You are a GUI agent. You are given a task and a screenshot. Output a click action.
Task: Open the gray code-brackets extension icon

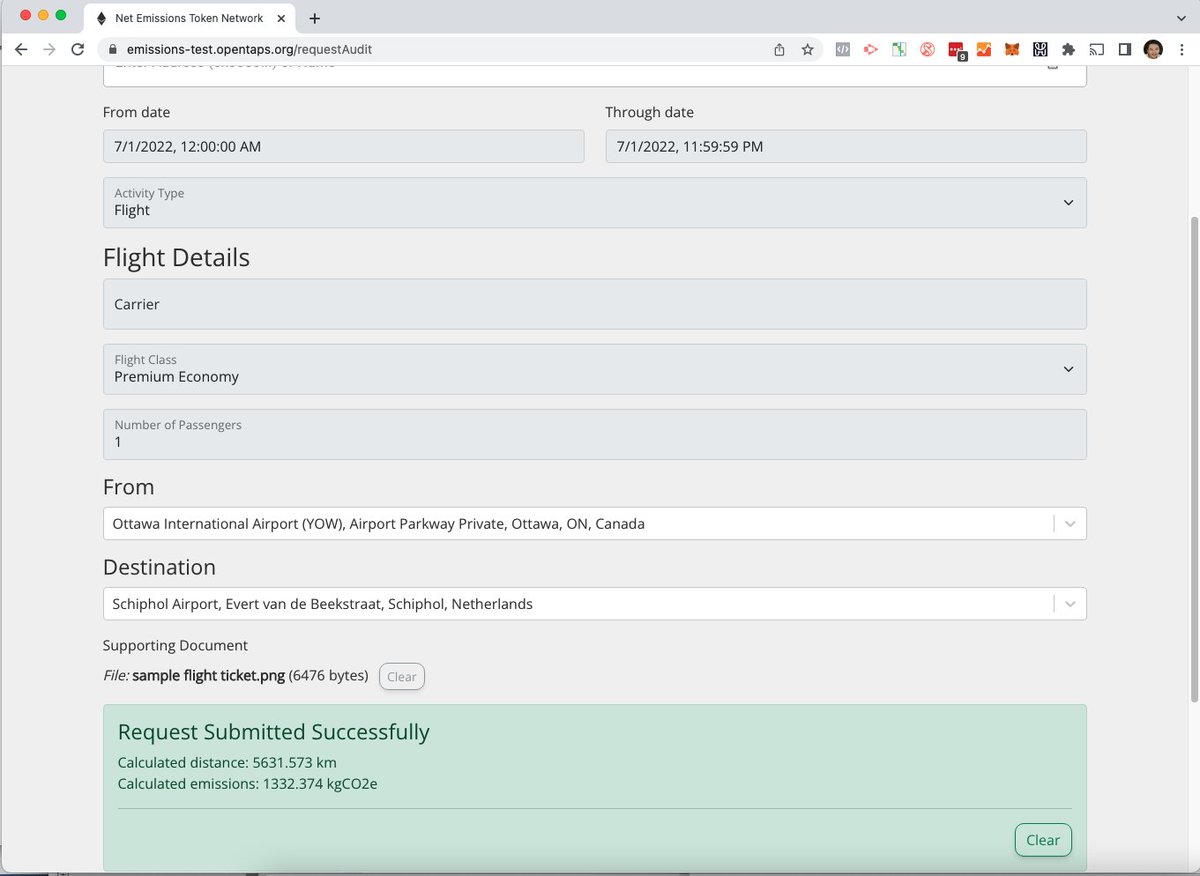click(x=843, y=49)
